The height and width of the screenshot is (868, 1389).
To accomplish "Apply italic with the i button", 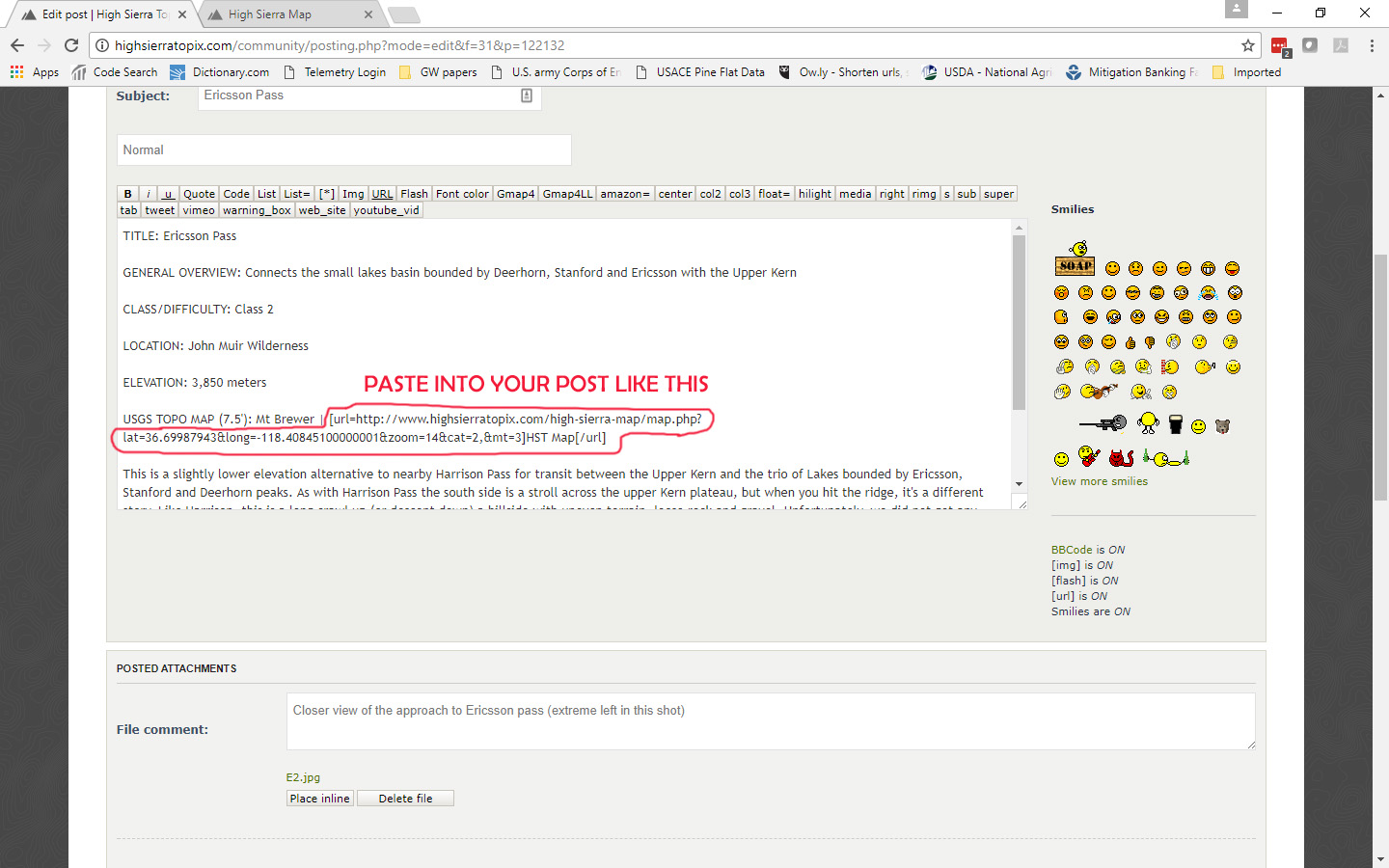I will pyautogui.click(x=149, y=194).
